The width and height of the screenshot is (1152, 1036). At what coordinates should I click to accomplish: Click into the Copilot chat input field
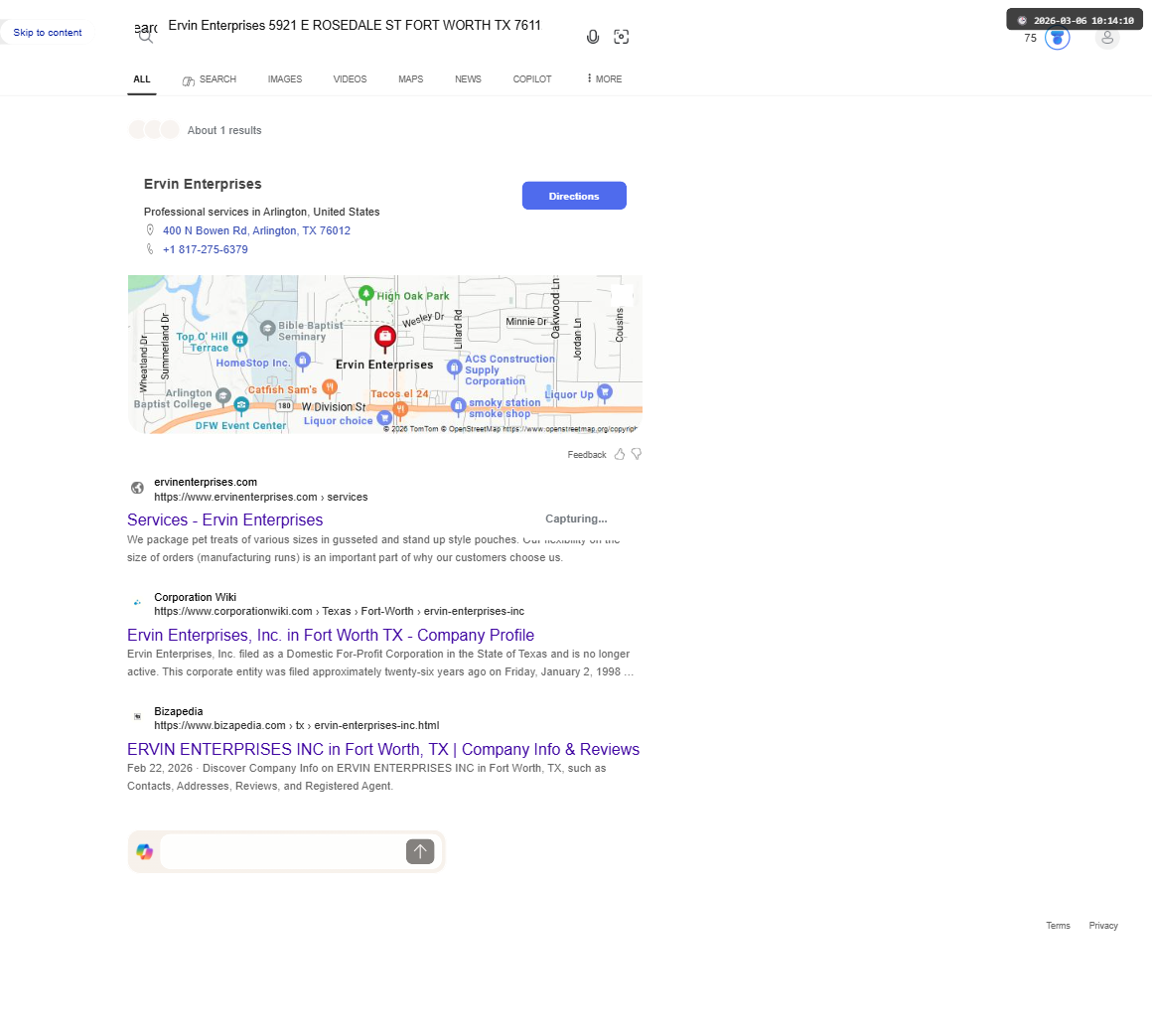click(x=282, y=851)
